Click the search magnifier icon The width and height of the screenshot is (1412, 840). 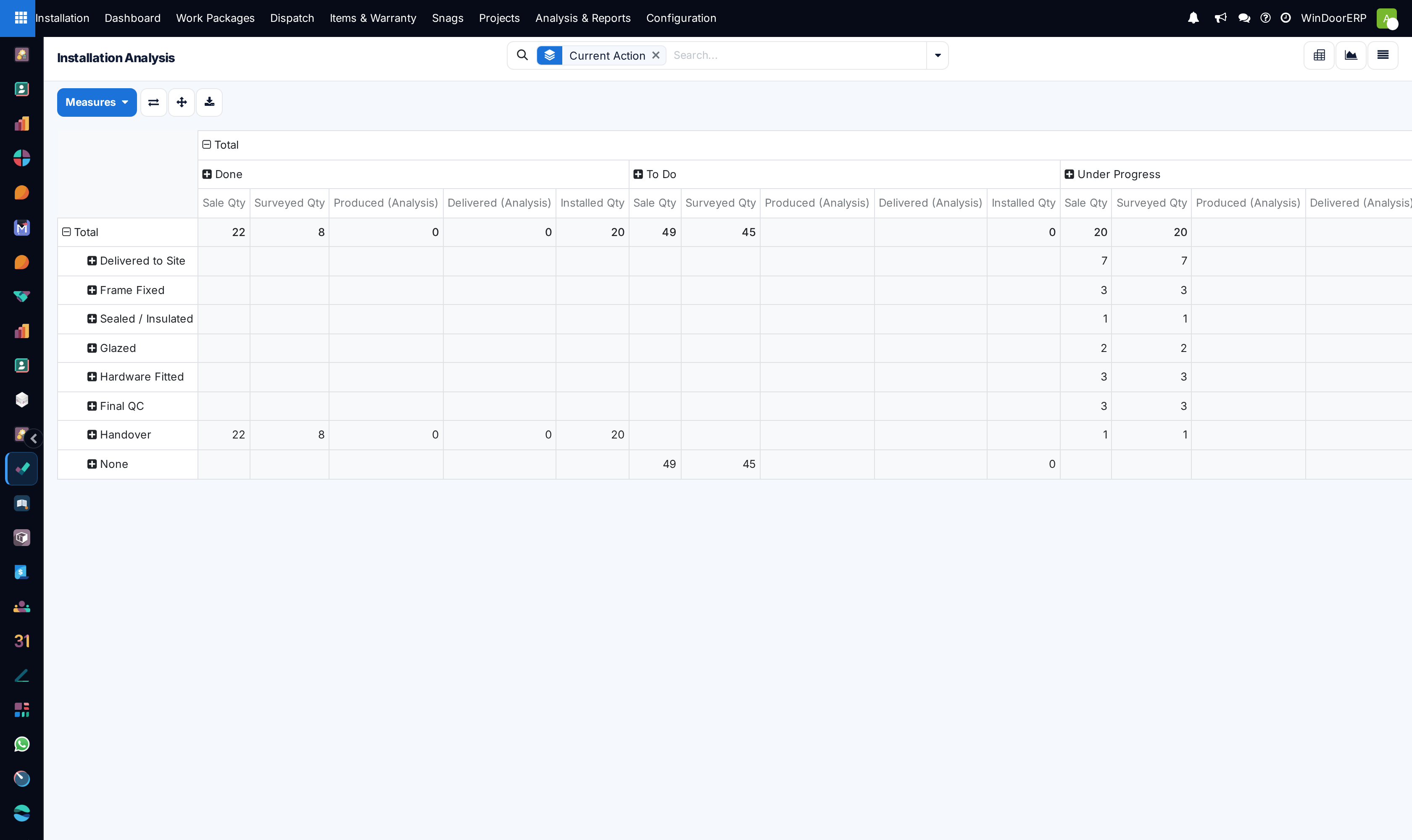click(522, 55)
